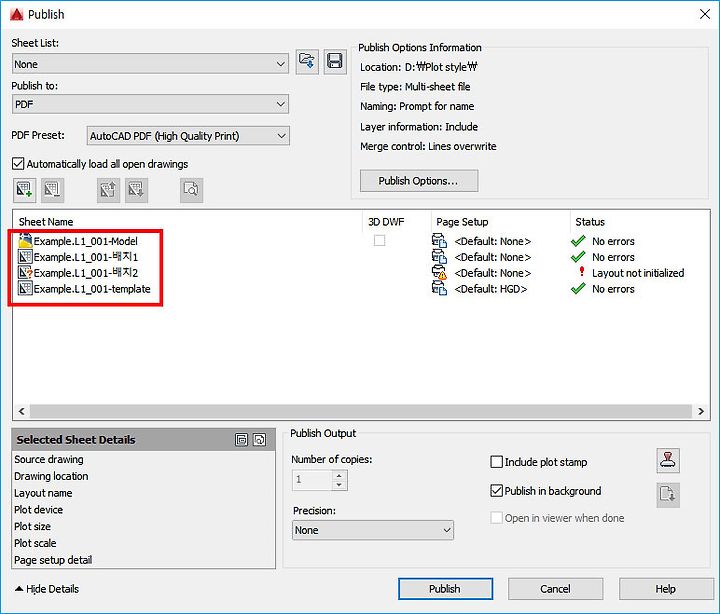Click the Help button

coord(666,589)
